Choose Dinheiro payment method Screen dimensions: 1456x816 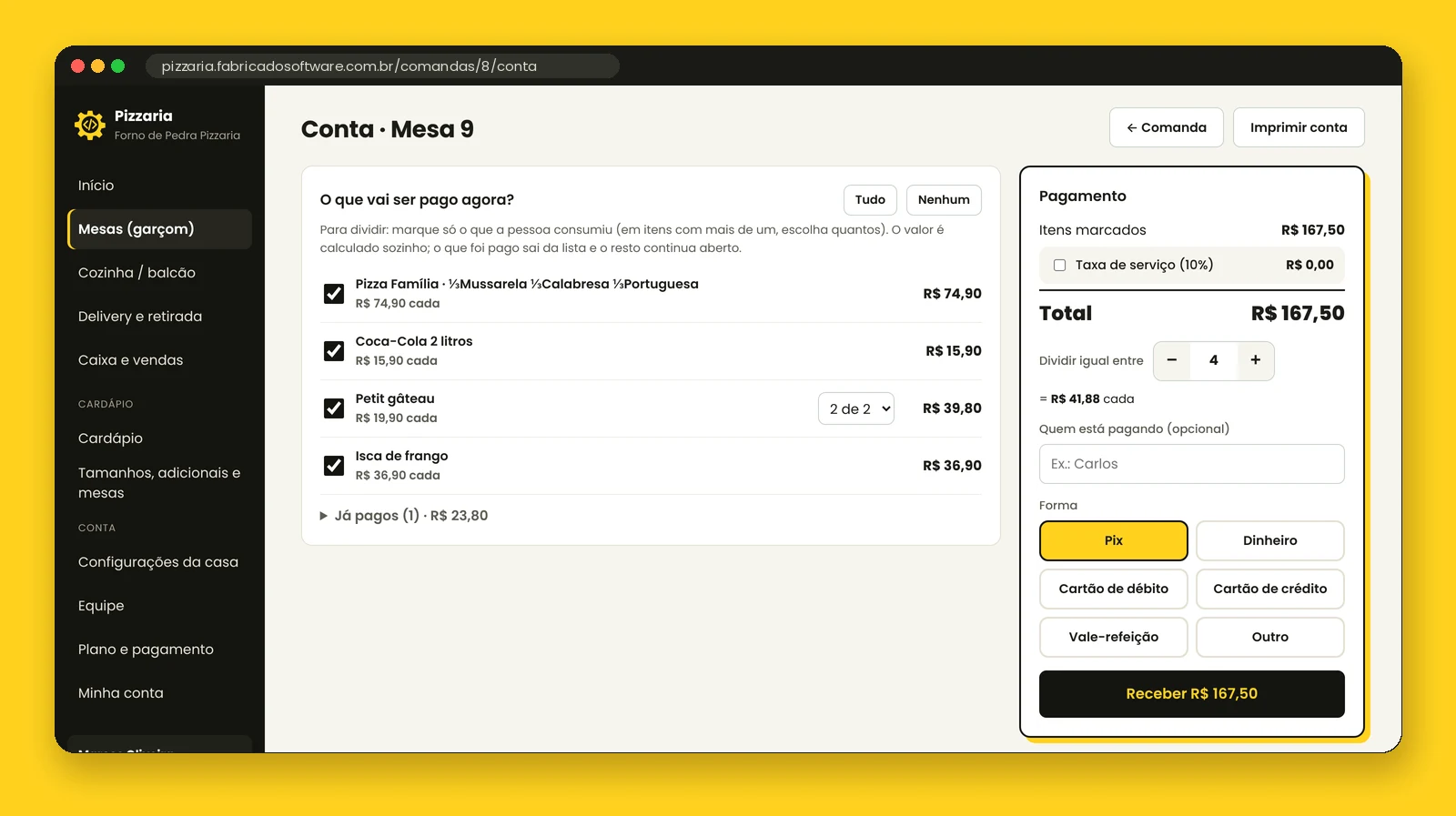point(1270,540)
